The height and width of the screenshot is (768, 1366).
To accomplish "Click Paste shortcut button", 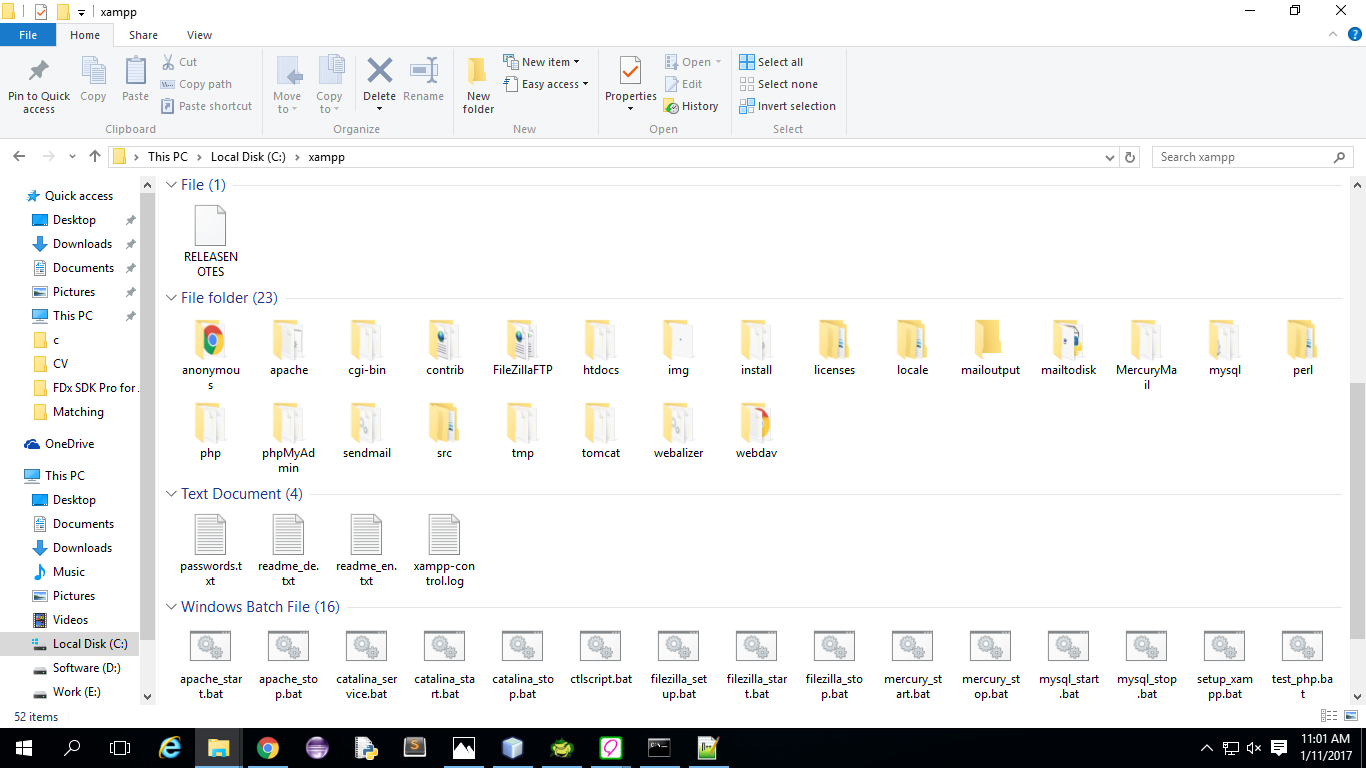I will click(x=206, y=106).
